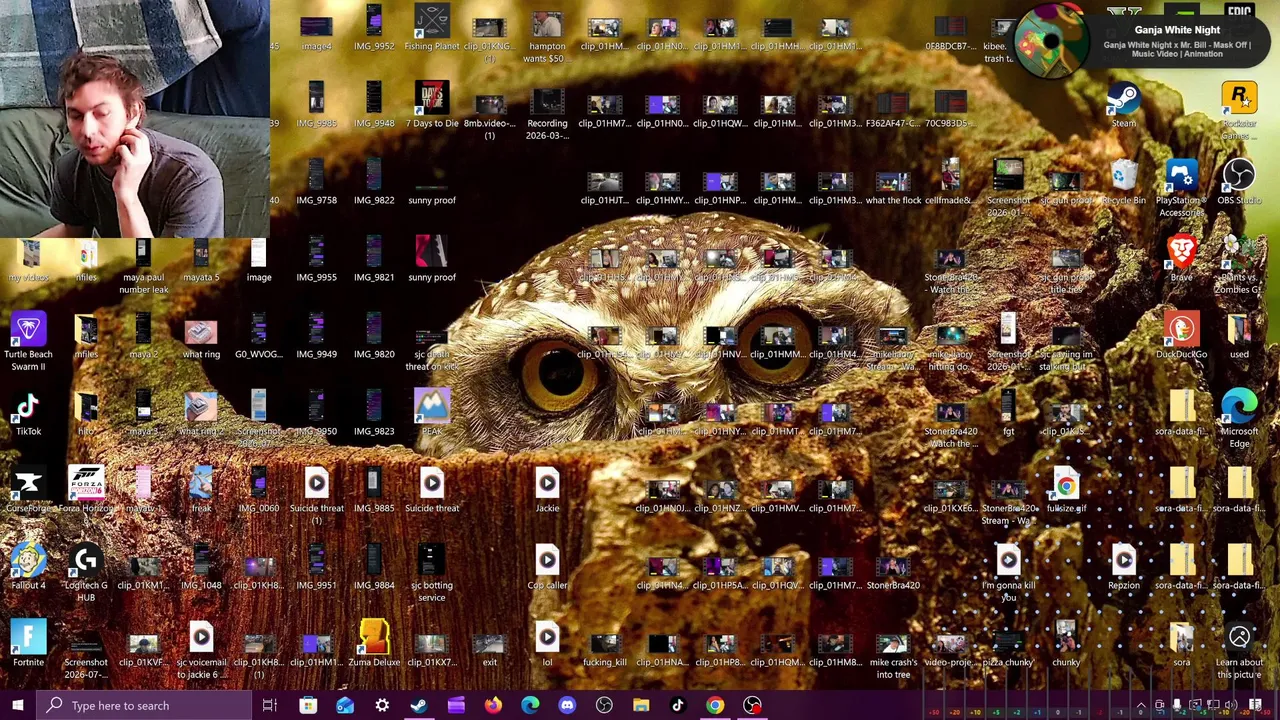Open the Steam desktop shortcut
Screen dimensions: 1280x720
1124,105
